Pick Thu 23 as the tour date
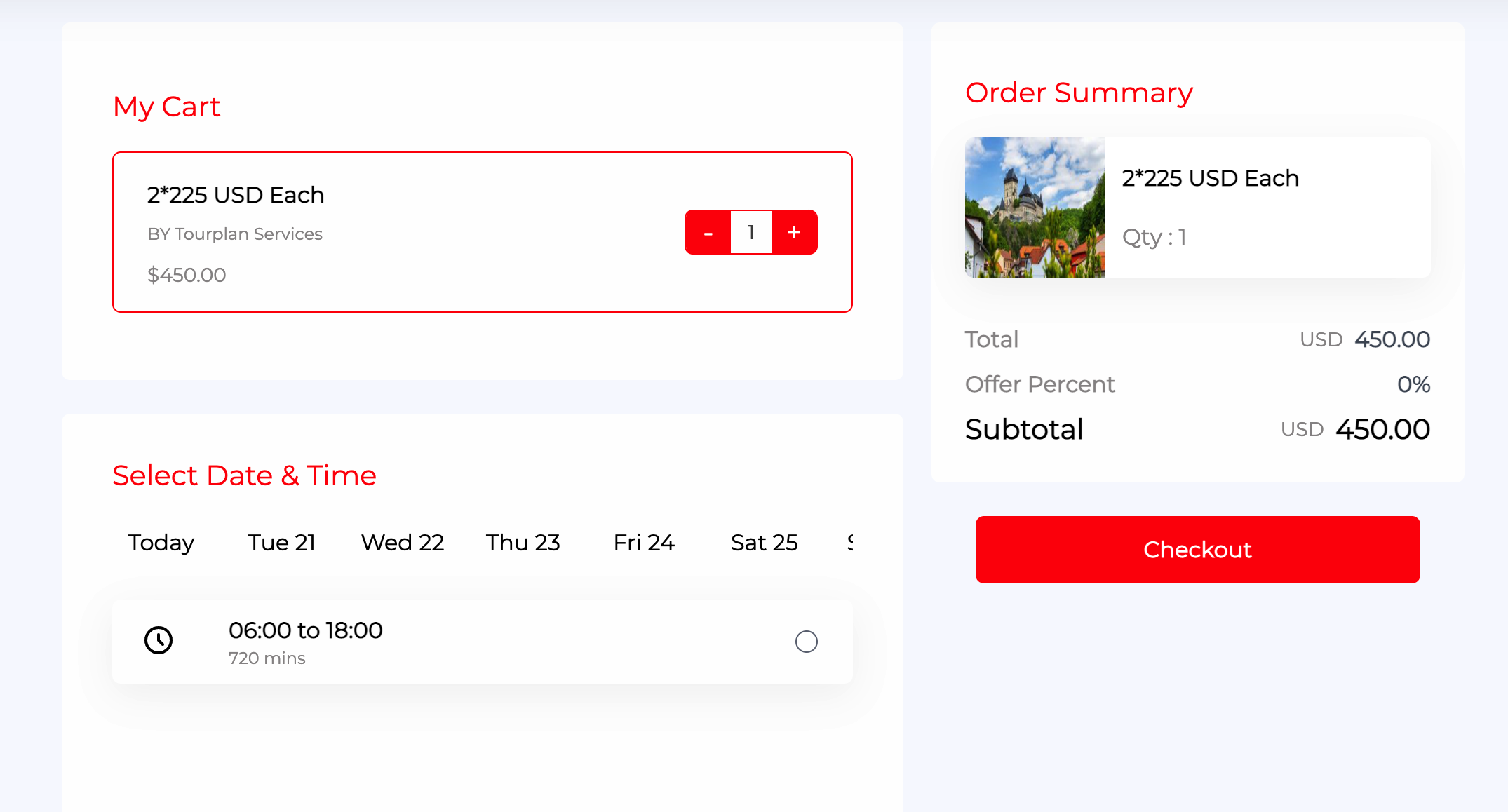The width and height of the screenshot is (1508, 812). click(x=523, y=542)
